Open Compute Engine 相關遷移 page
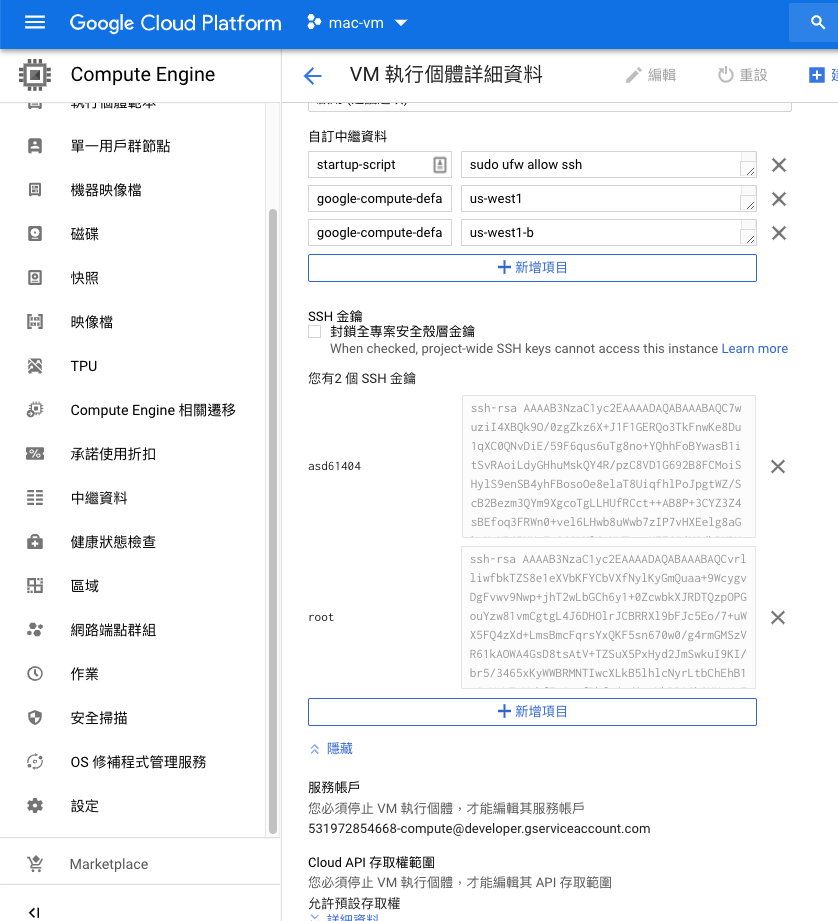 click(153, 410)
